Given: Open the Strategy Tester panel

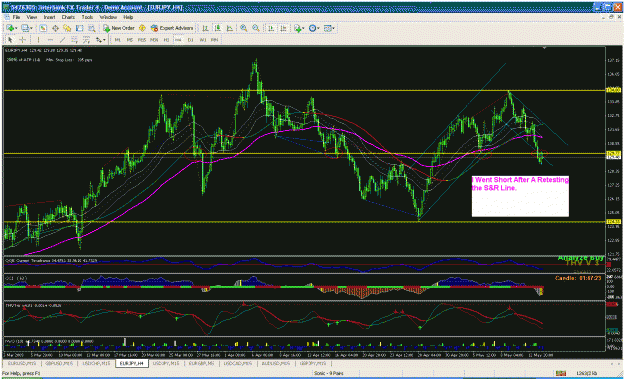Looking at the screenshot, I should click(x=92, y=28).
